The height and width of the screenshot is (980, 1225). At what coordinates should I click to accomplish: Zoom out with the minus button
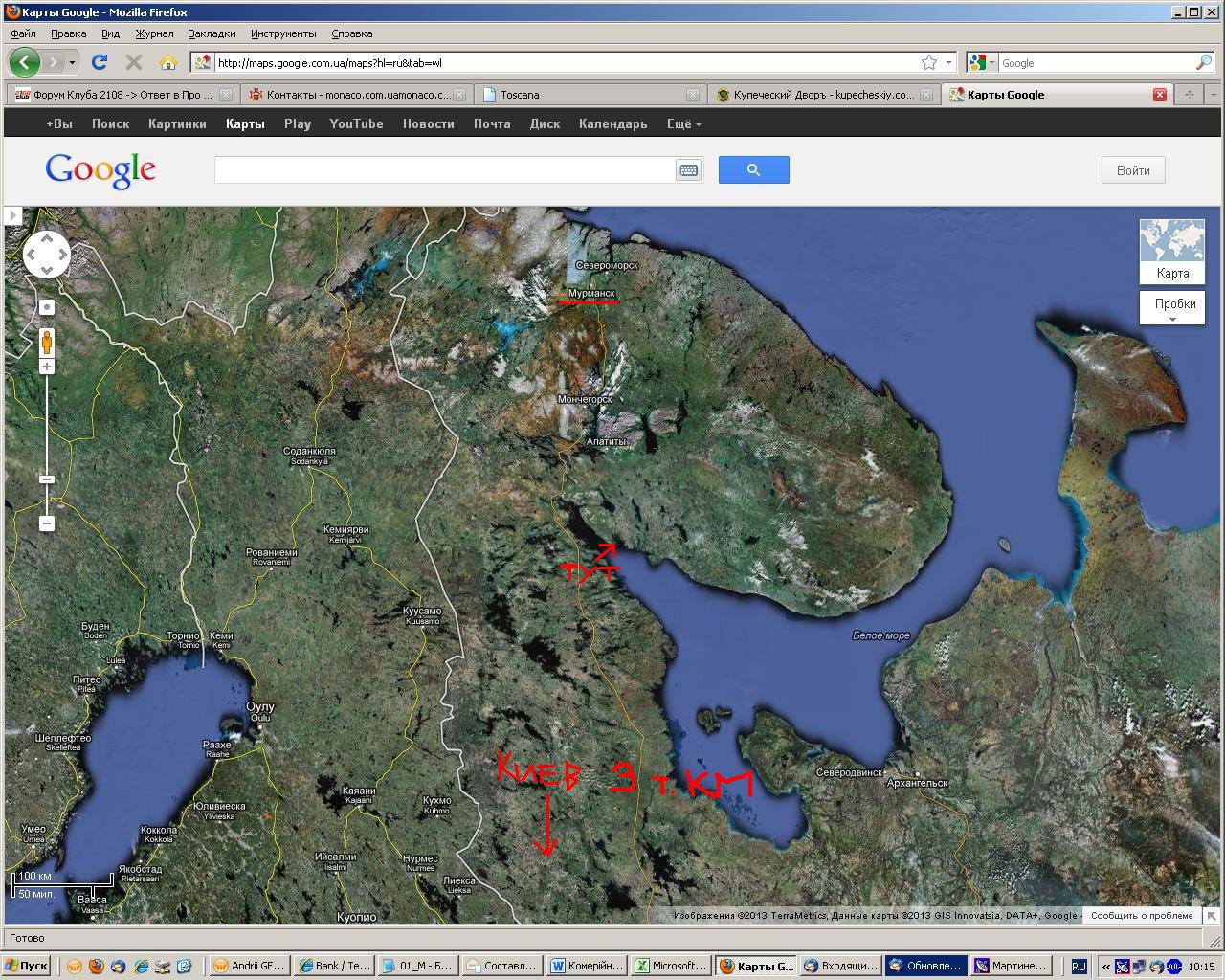(x=47, y=523)
